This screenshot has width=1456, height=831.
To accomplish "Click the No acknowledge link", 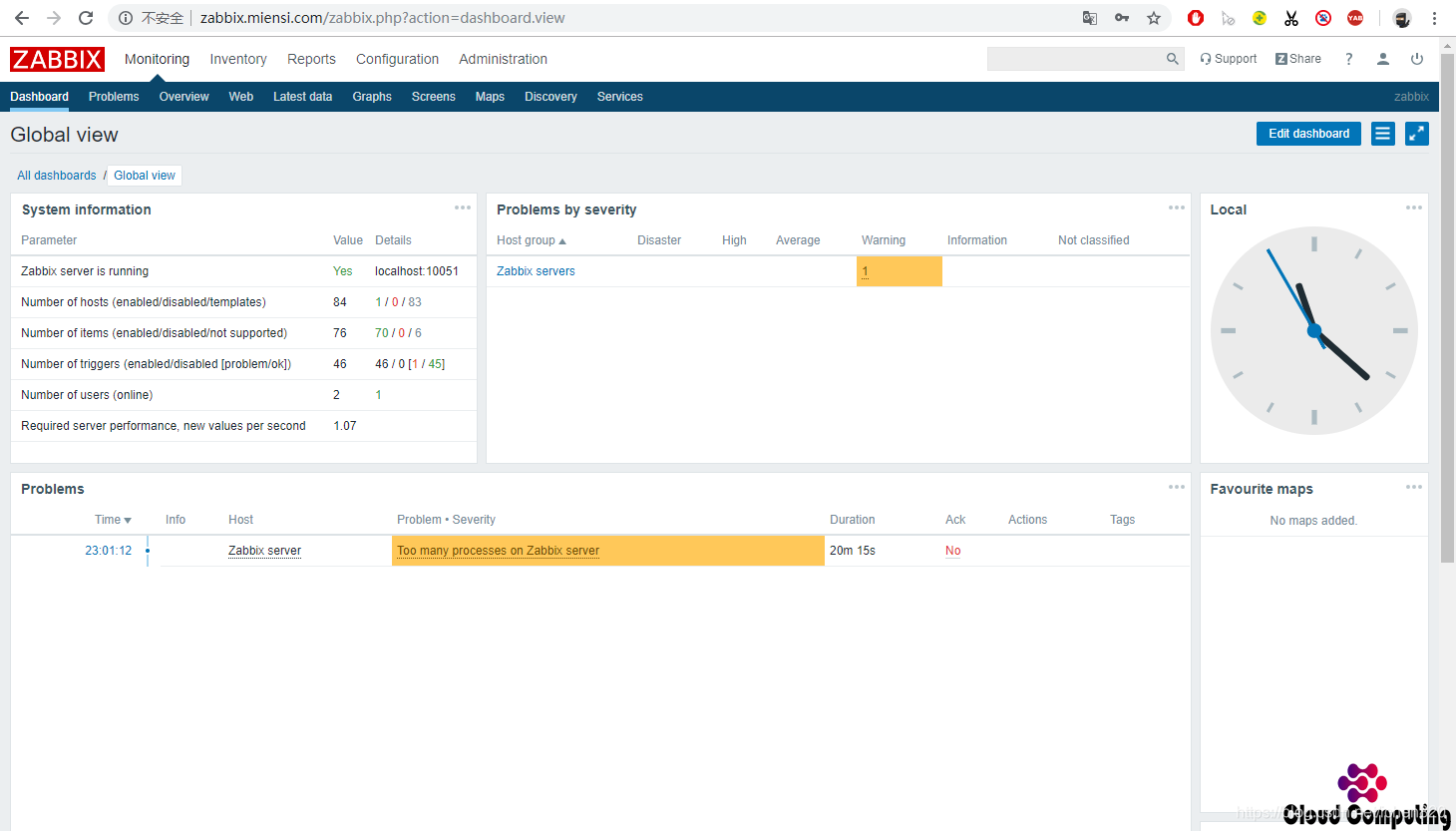I will [953, 551].
